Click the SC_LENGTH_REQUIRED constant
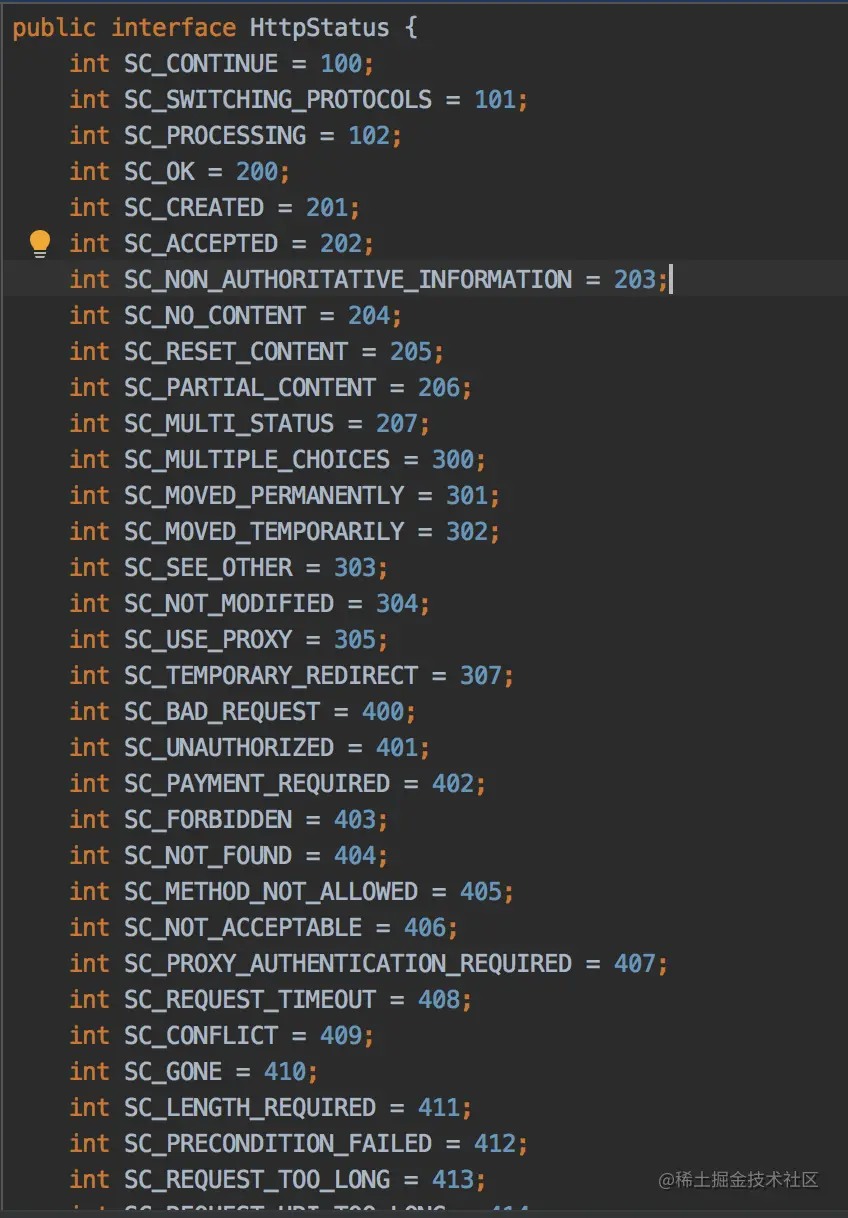 tap(250, 1107)
